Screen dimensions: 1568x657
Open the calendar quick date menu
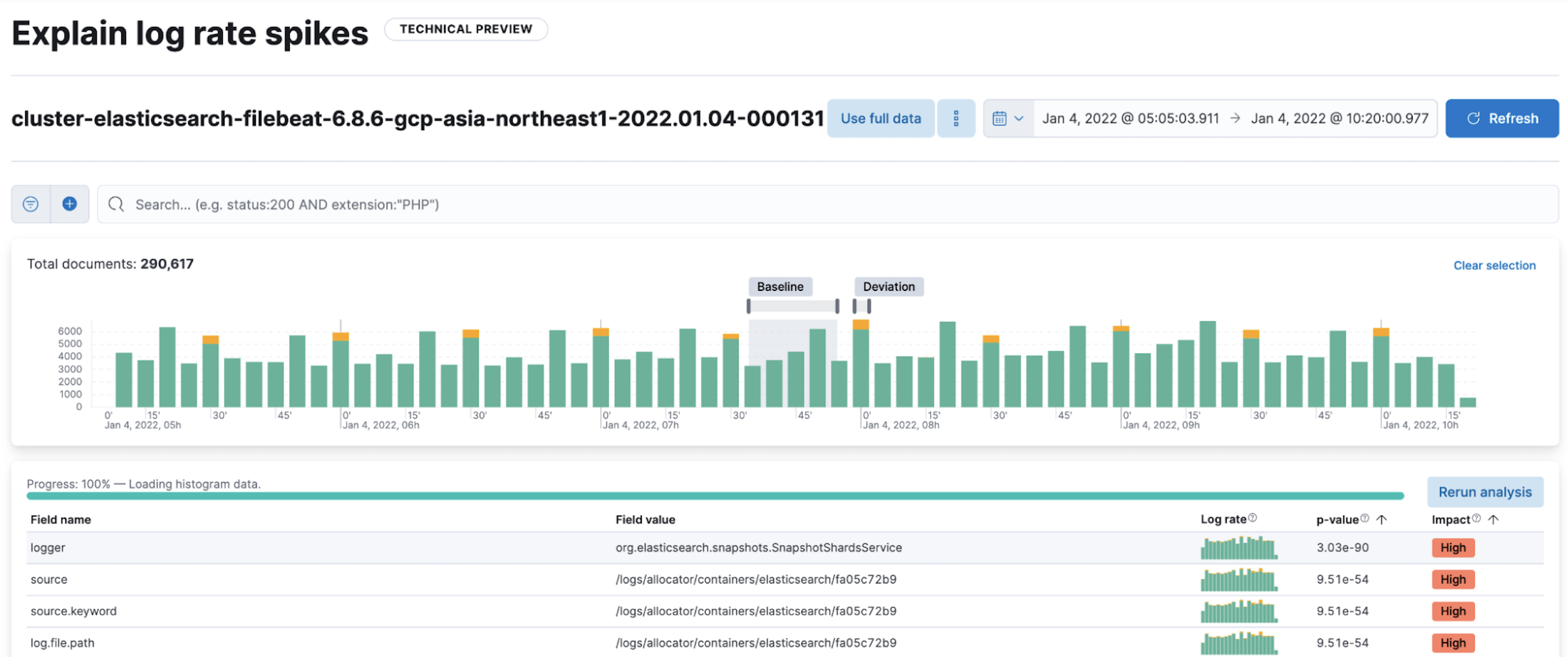(x=1007, y=118)
